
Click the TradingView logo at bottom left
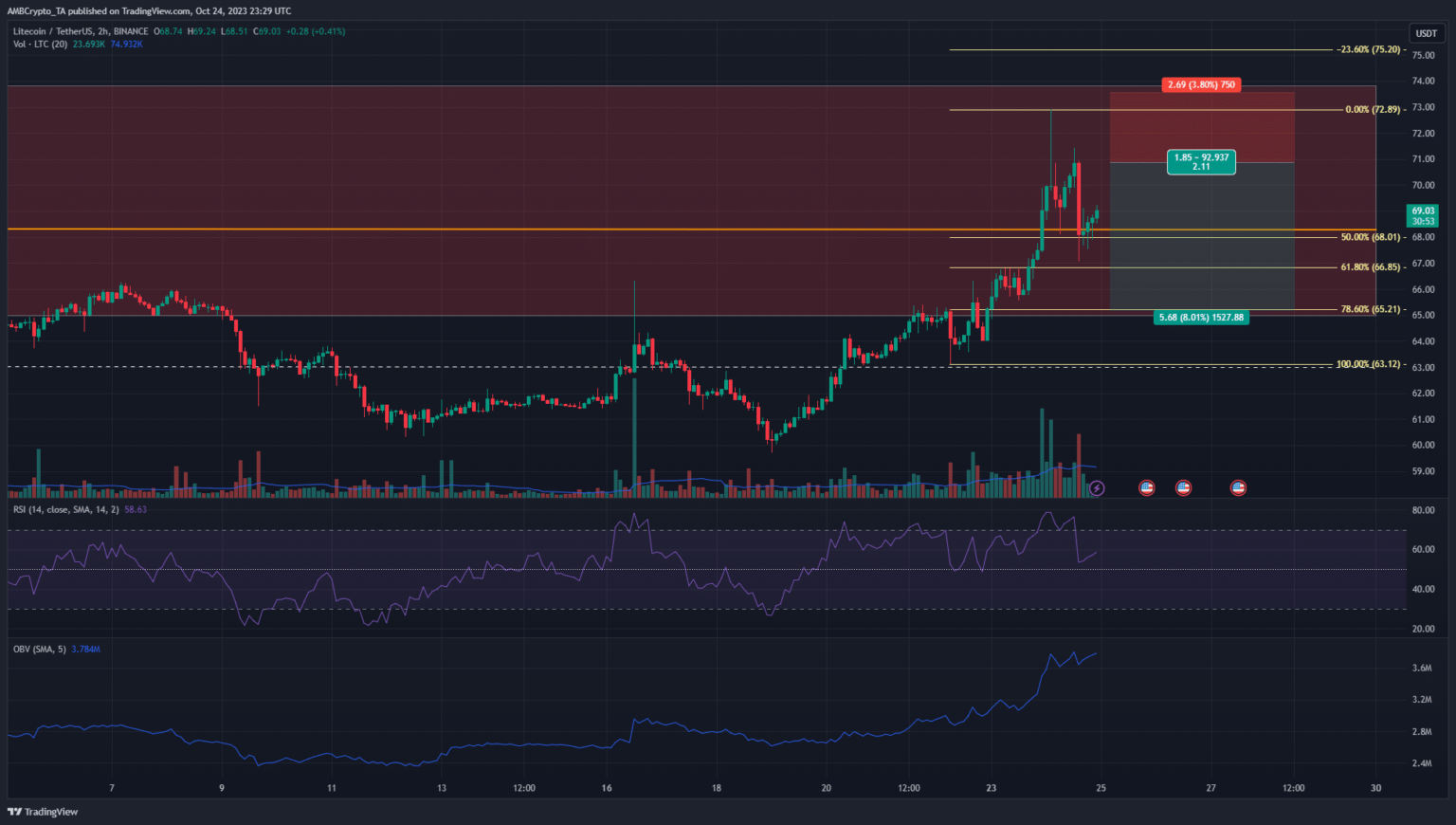[43, 812]
